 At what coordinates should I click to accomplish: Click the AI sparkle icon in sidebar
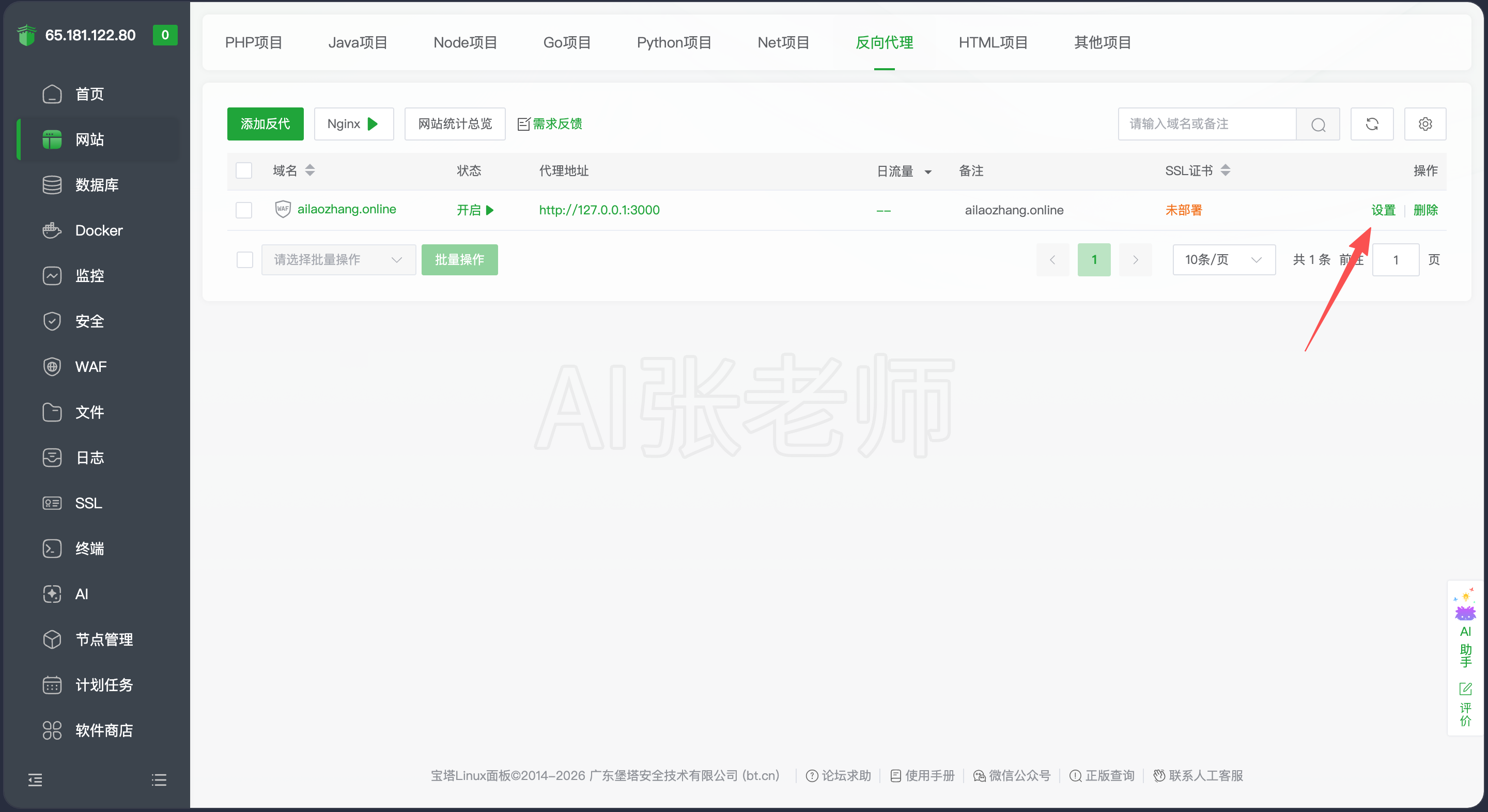[x=52, y=594]
